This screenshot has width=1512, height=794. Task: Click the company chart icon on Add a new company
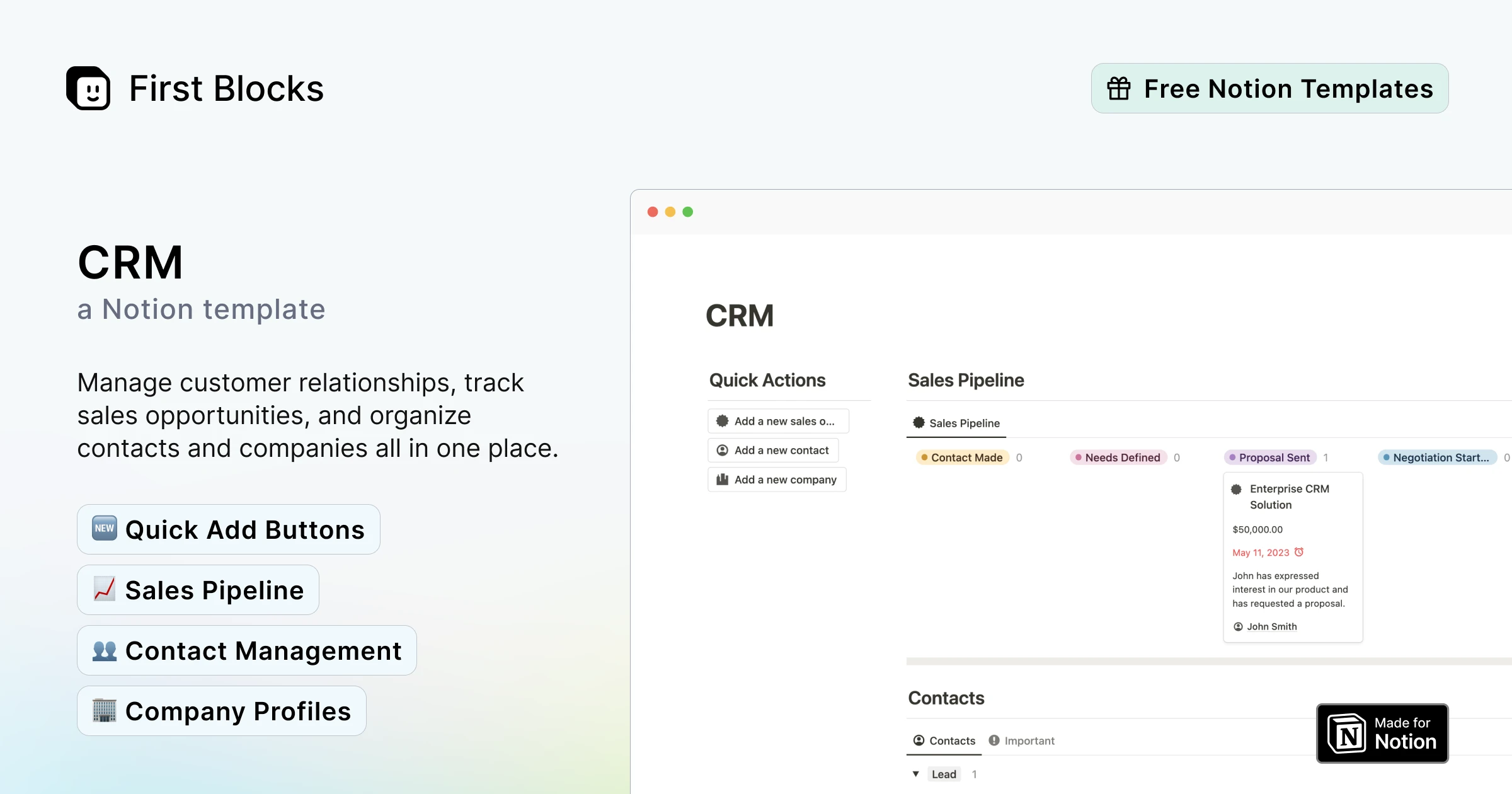point(722,479)
